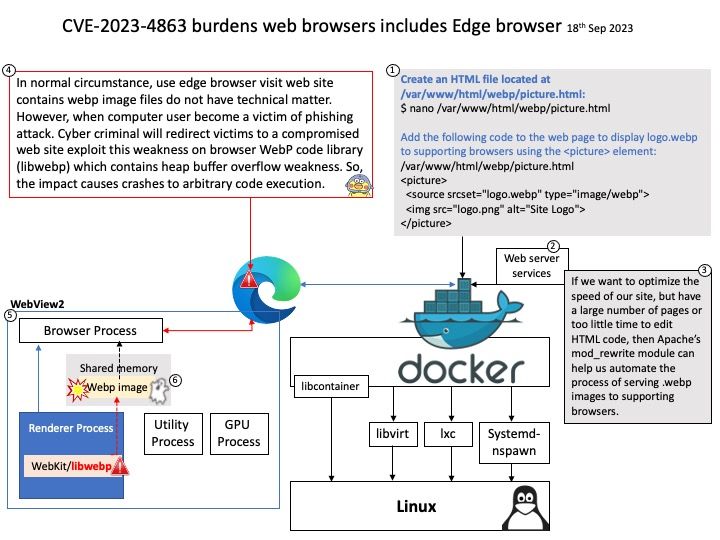Click the '(libwebp) which contains heap buffer overflow' line
This screenshot has height=540, width=720.
[x=190, y=167]
